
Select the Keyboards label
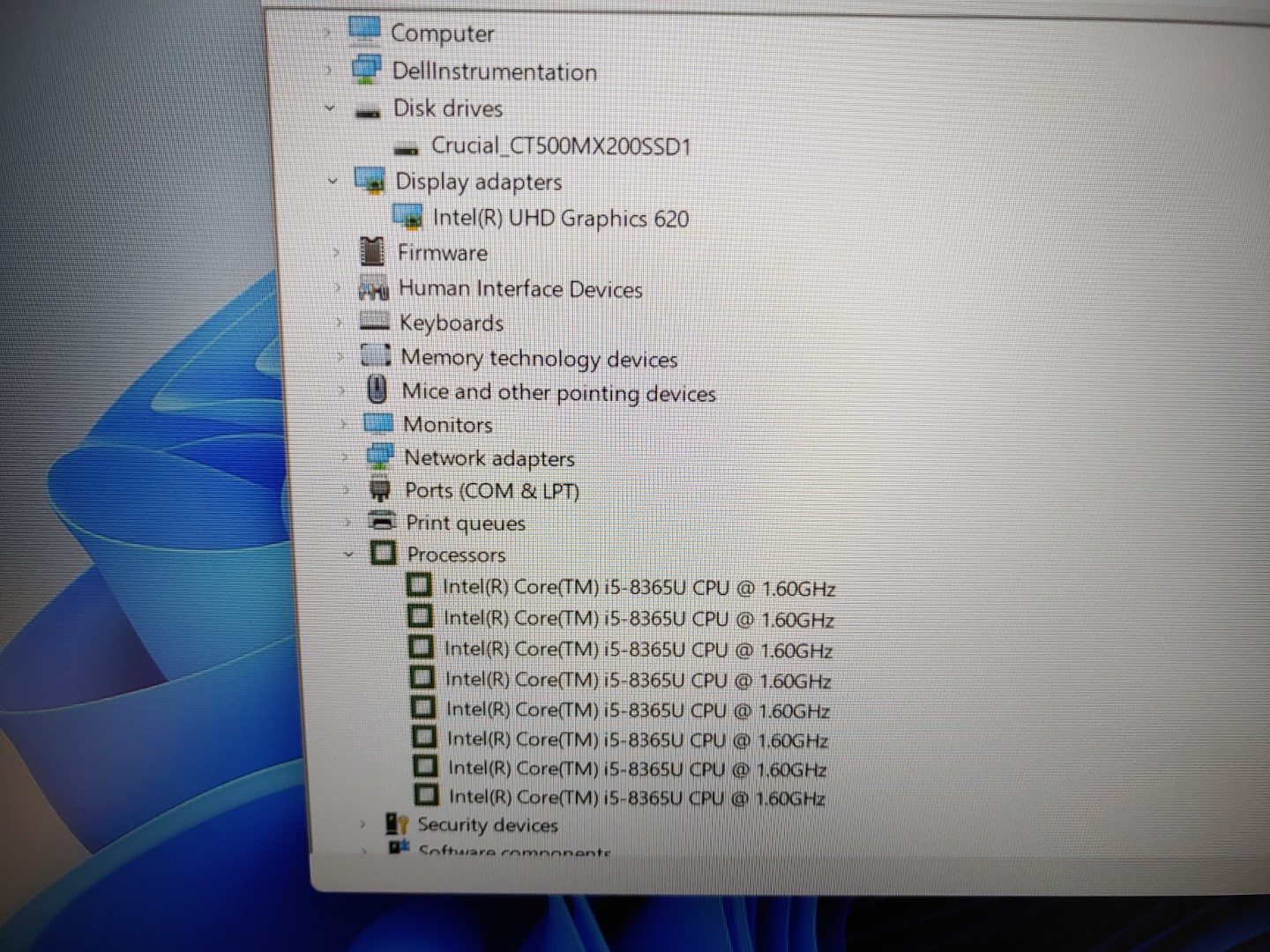pos(452,324)
